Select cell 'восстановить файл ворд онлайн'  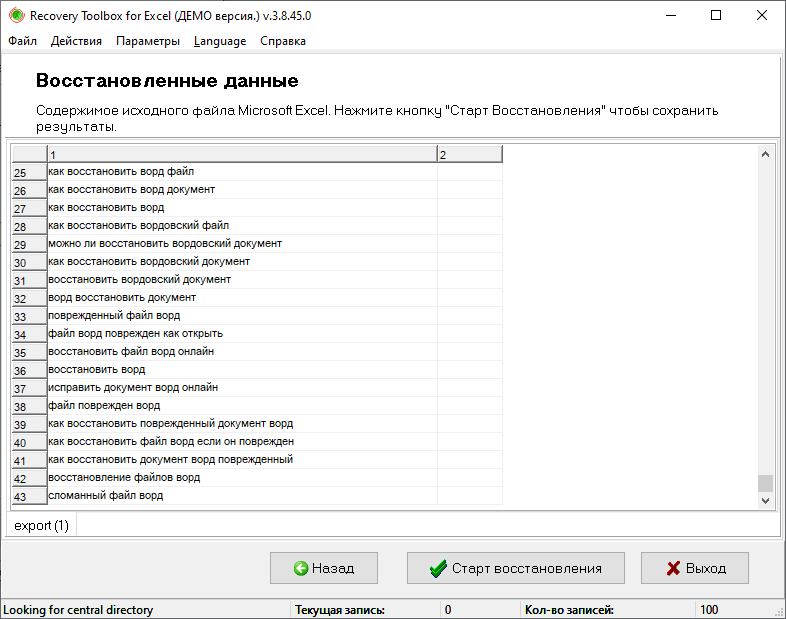[x=242, y=352]
